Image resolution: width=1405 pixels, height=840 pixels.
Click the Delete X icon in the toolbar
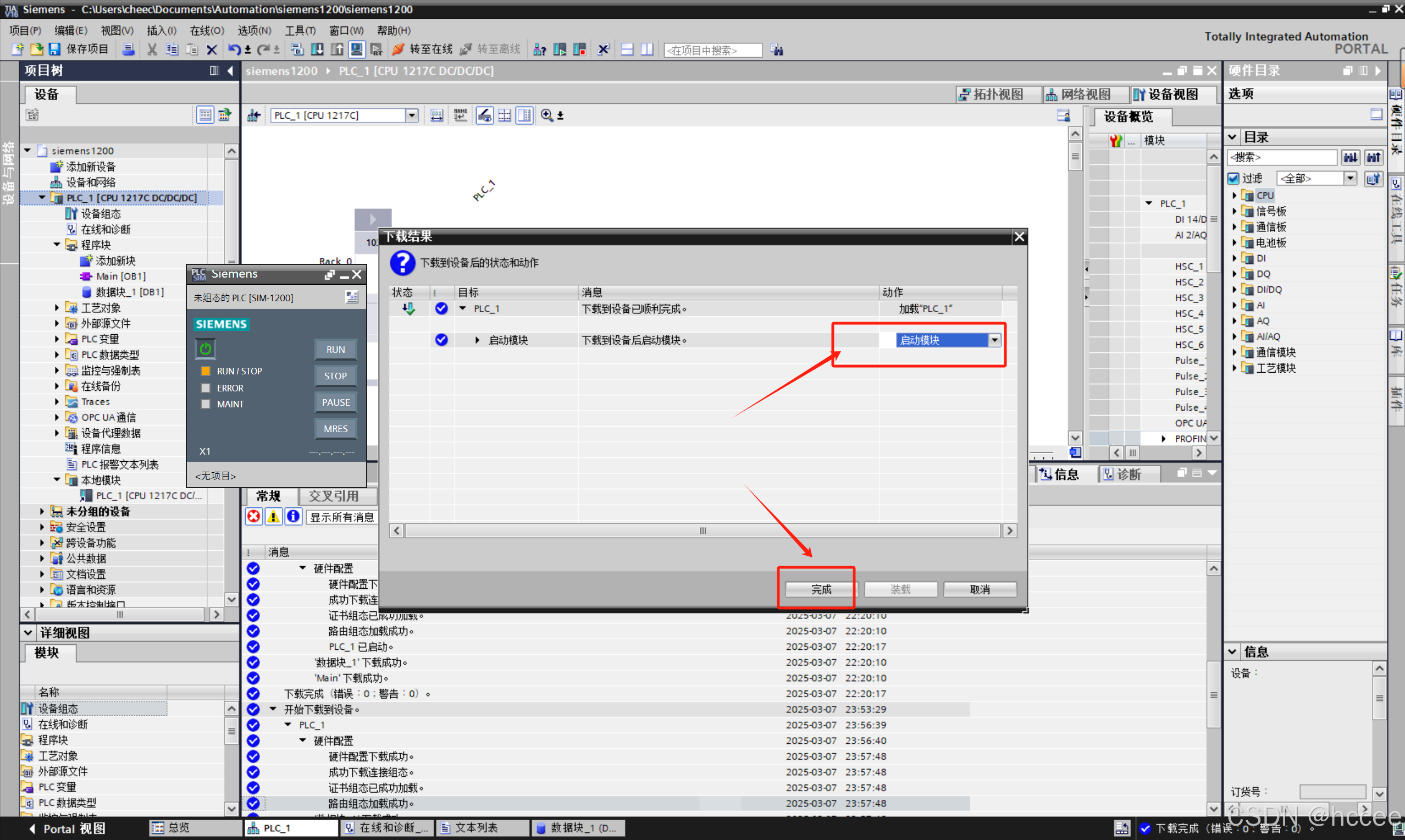(212, 50)
